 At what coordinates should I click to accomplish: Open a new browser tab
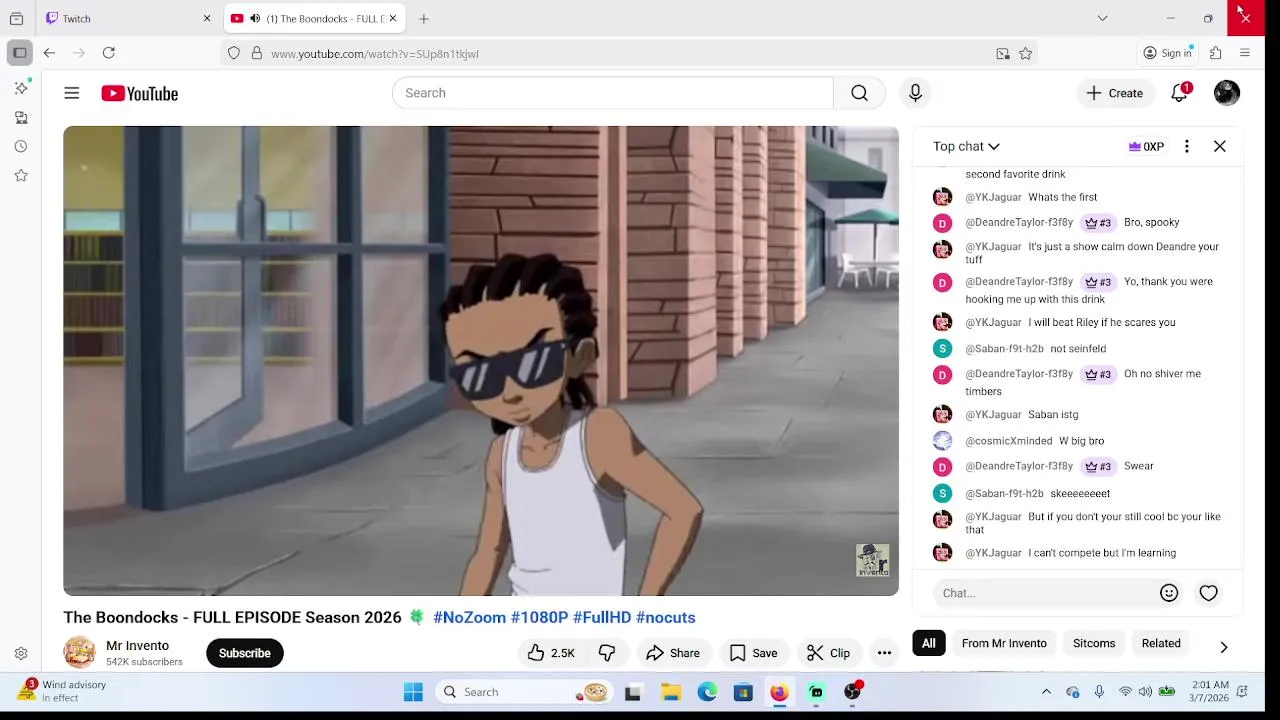pyautogui.click(x=424, y=19)
